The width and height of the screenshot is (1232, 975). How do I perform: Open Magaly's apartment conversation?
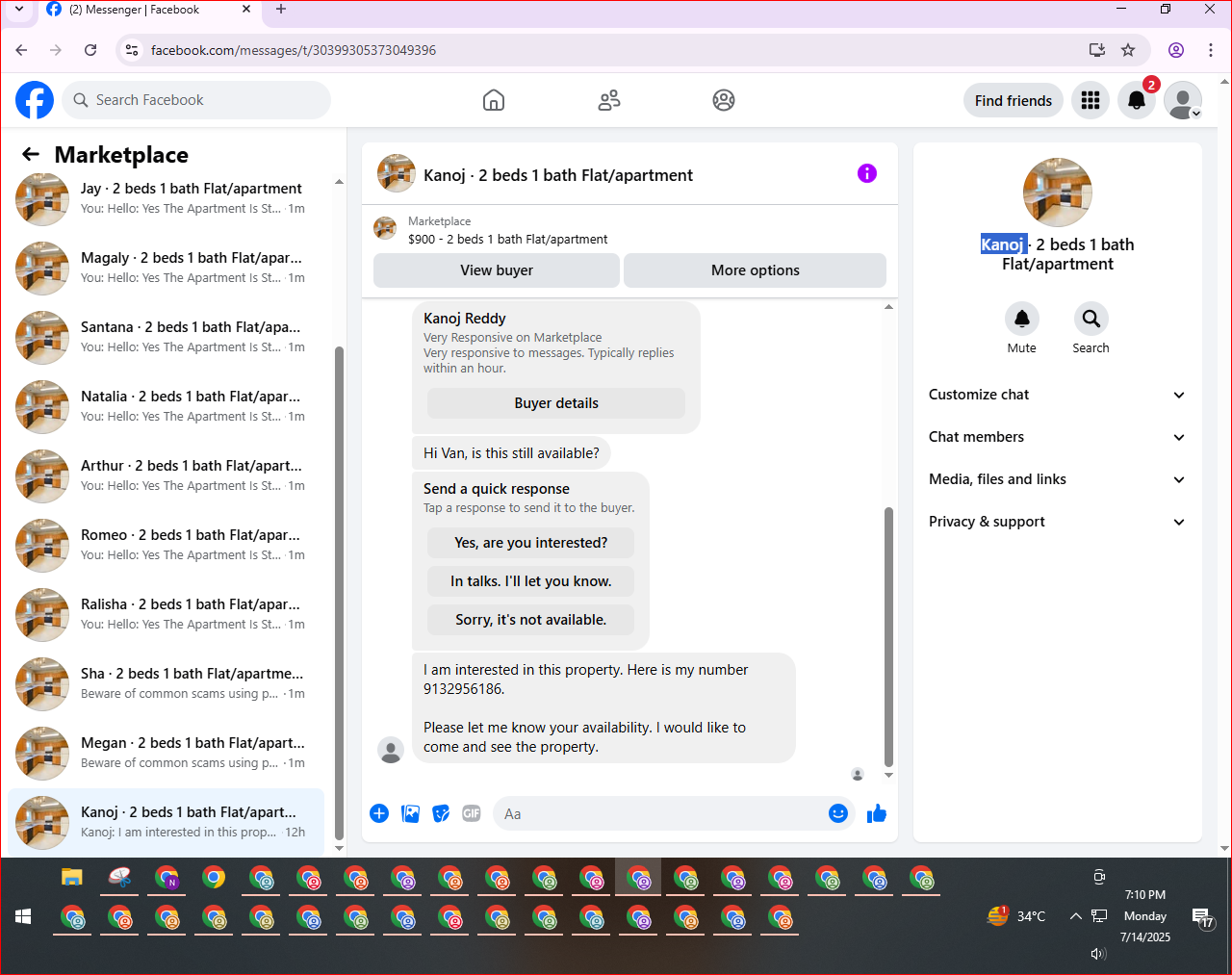(166, 268)
